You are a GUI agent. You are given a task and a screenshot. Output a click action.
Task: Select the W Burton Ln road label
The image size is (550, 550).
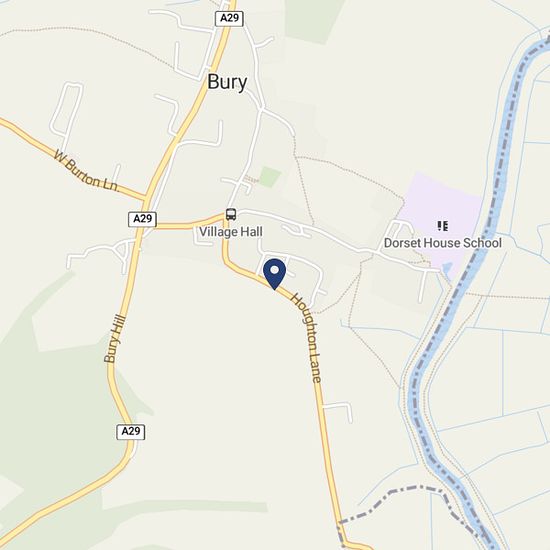pos(86,172)
